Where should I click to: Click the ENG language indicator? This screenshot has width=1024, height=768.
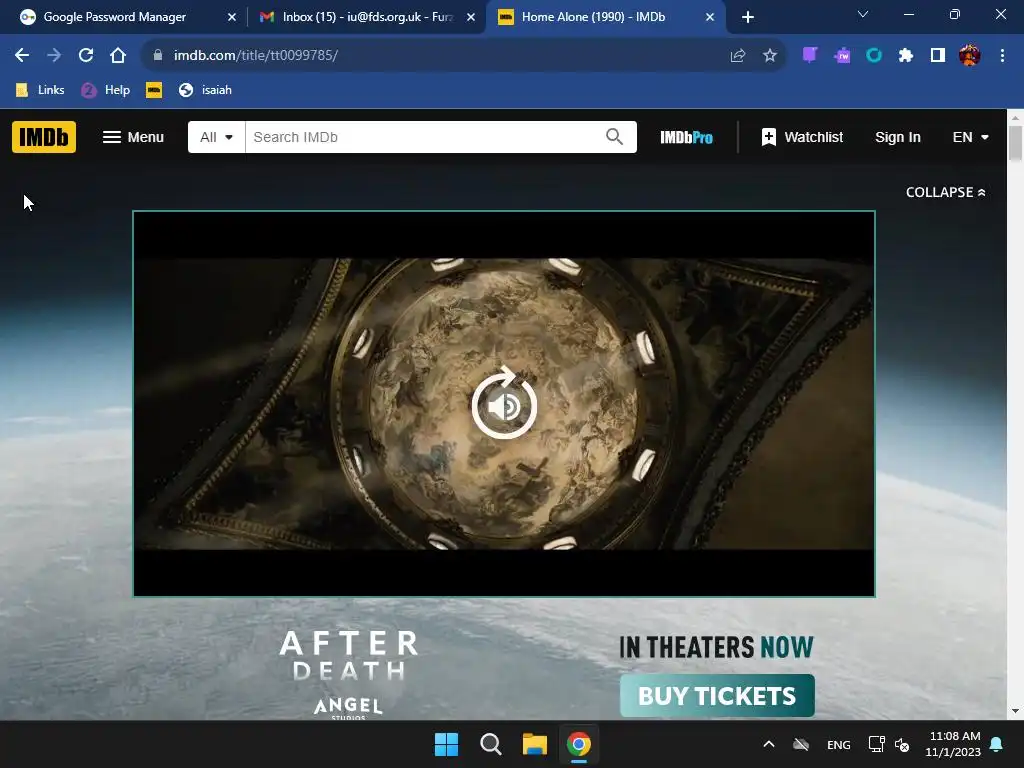839,744
